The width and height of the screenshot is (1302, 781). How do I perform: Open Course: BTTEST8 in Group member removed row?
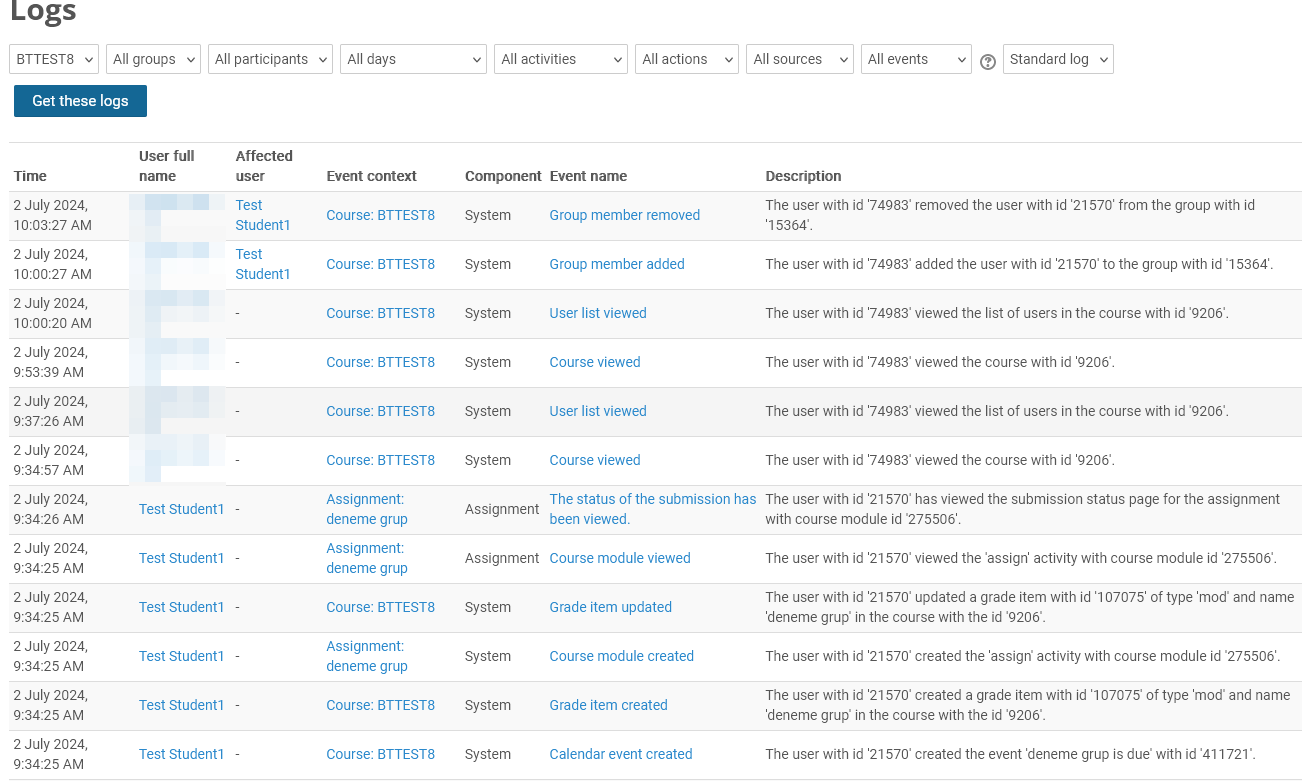380,215
